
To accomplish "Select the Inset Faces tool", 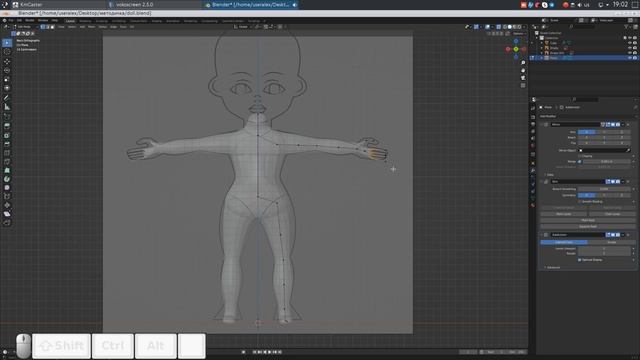I will coord(7,135).
